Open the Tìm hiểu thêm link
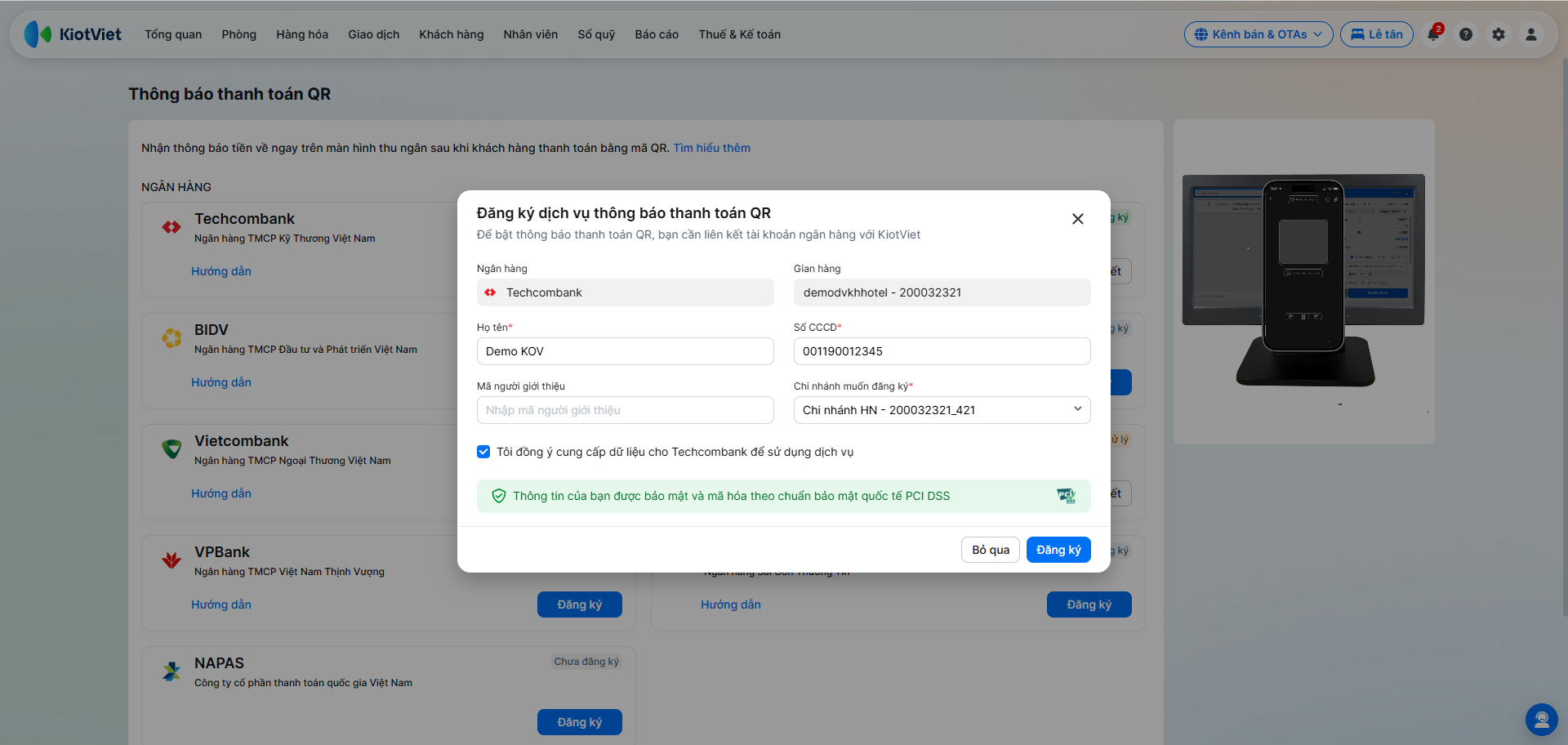Image resolution: width=1568 pixels, height=745 pixels. tap(712, 148)
